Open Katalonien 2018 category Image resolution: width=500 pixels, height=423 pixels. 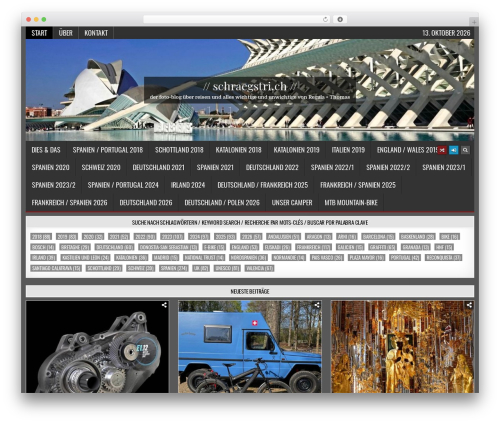click(x=238, y=150)
